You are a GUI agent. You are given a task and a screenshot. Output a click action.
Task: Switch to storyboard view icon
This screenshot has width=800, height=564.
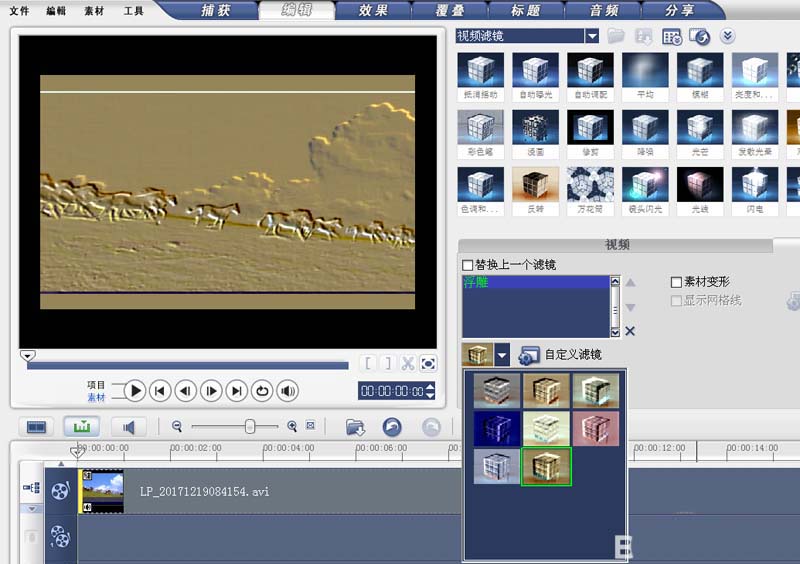pos(36,427)
